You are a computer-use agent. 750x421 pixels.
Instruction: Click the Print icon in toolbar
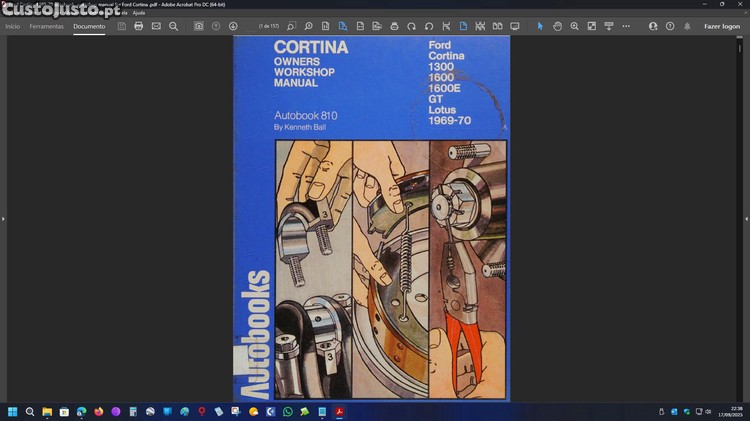pos(138,26)
